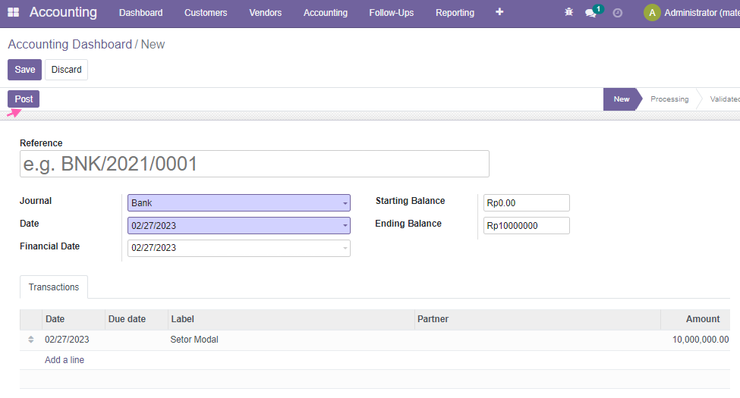Discard the new statement
This screenshot has height=398, width=740.
(66, 69)
